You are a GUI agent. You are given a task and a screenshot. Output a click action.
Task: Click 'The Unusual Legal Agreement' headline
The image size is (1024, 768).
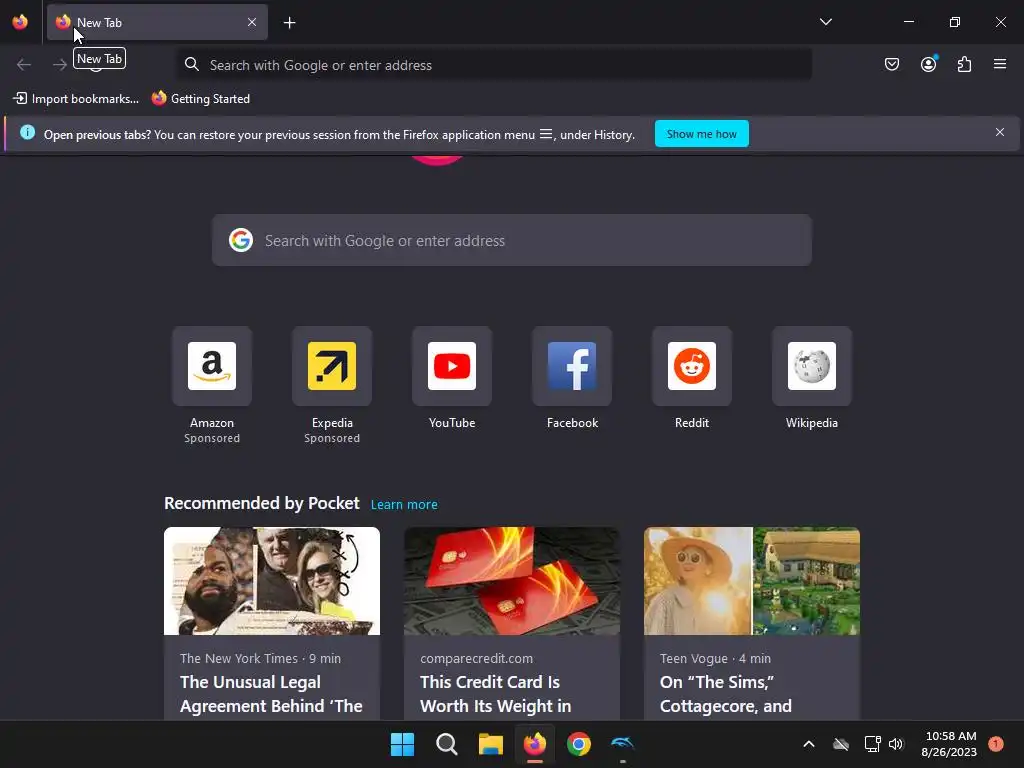pos(271,694)
